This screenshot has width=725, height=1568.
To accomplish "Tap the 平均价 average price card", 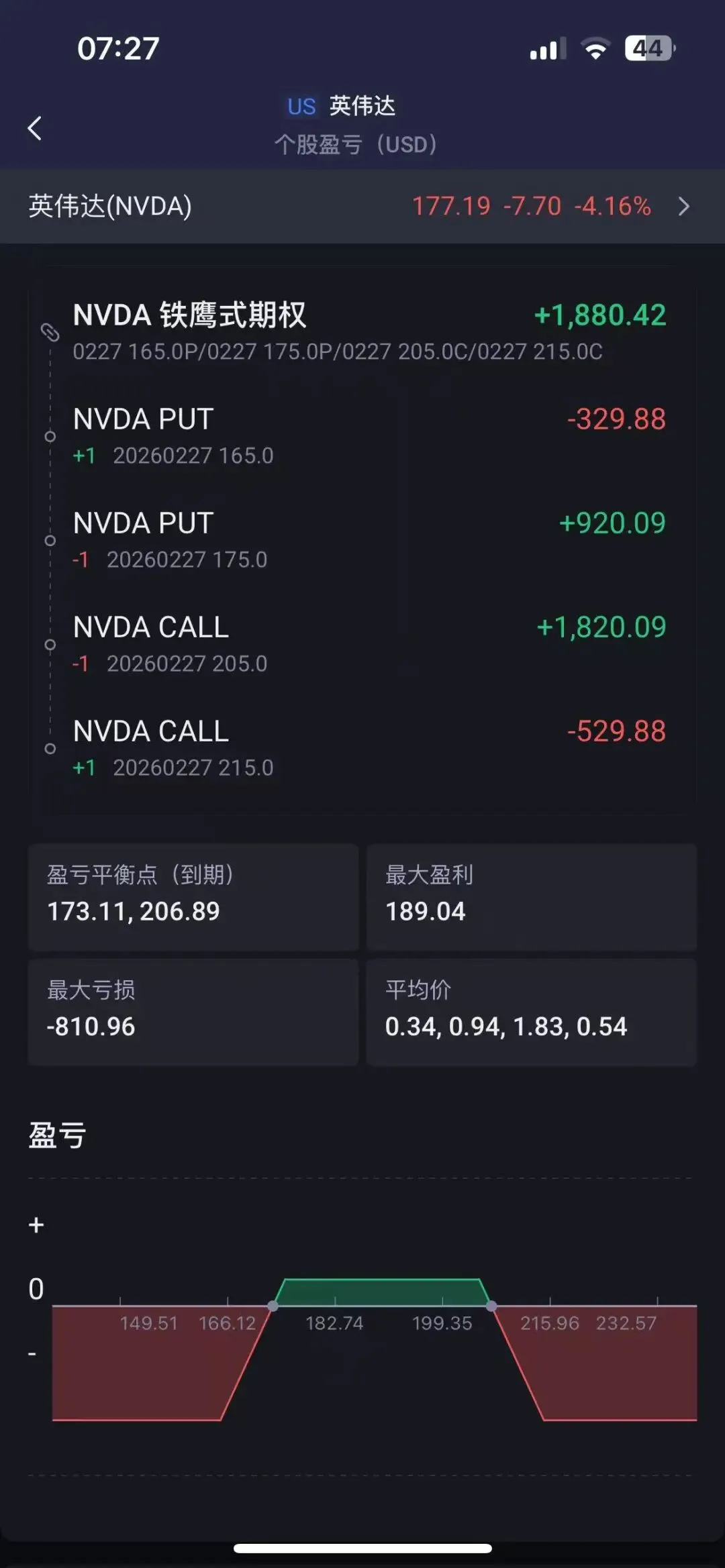I will [x=531, y=1012].
